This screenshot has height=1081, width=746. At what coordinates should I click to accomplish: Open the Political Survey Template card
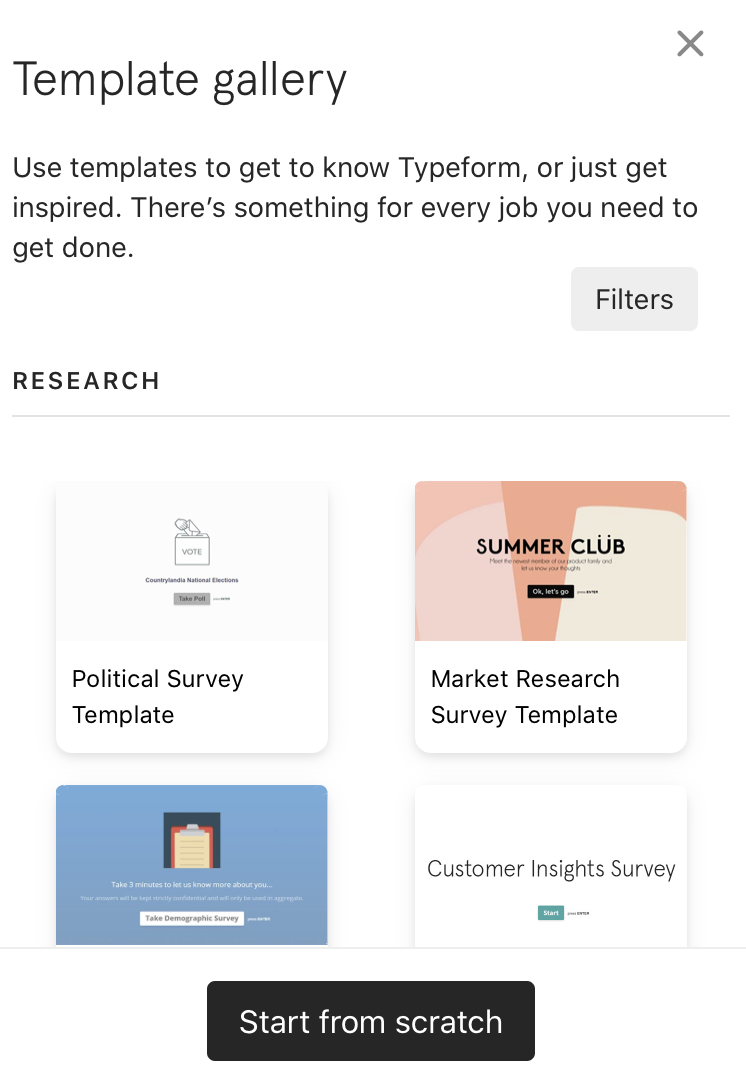coord(192,617)
